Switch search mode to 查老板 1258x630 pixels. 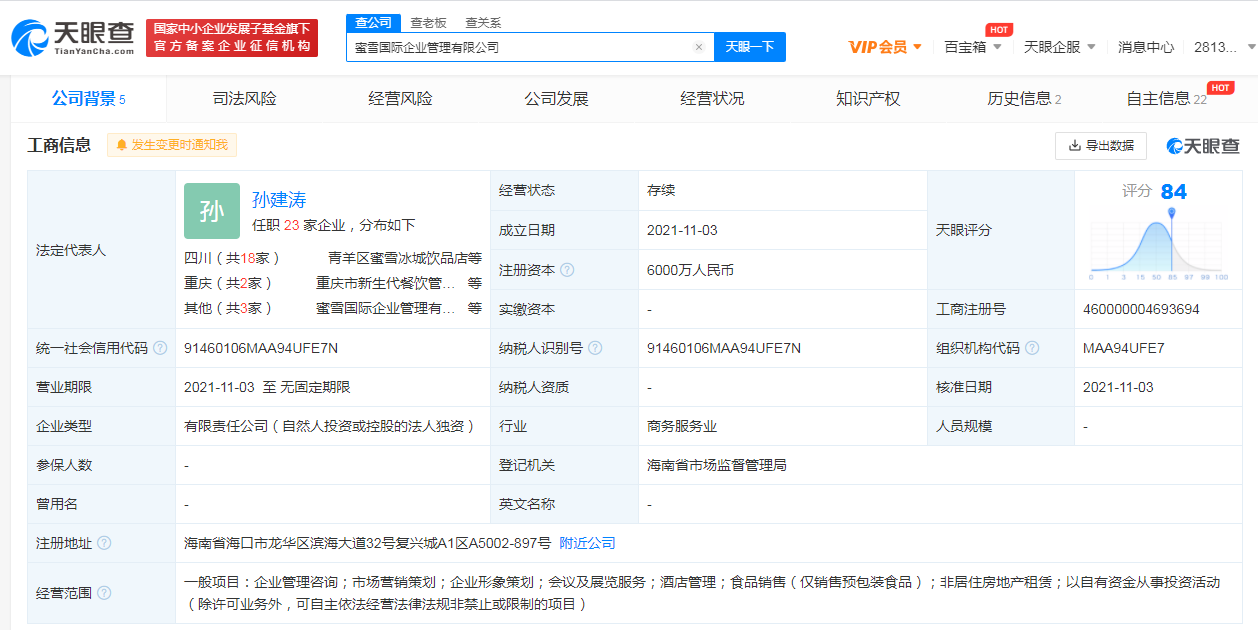428,23
